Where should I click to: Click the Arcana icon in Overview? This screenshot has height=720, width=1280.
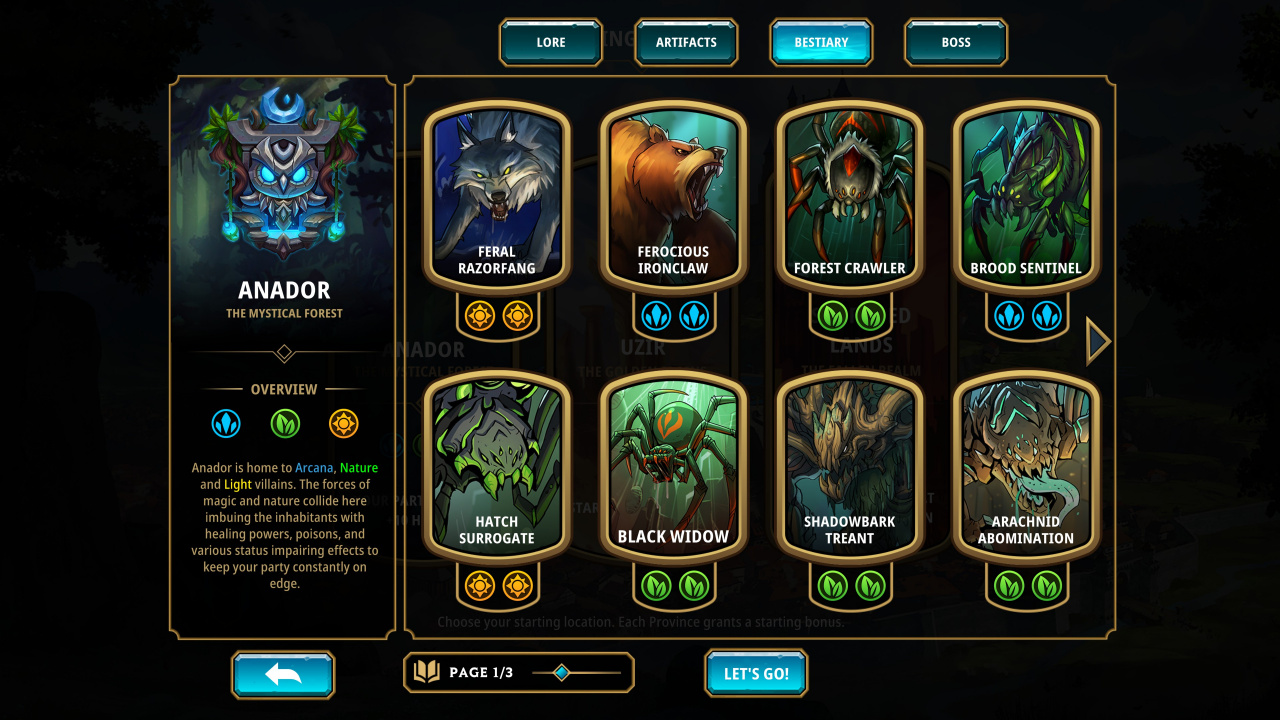click(226, 424)
